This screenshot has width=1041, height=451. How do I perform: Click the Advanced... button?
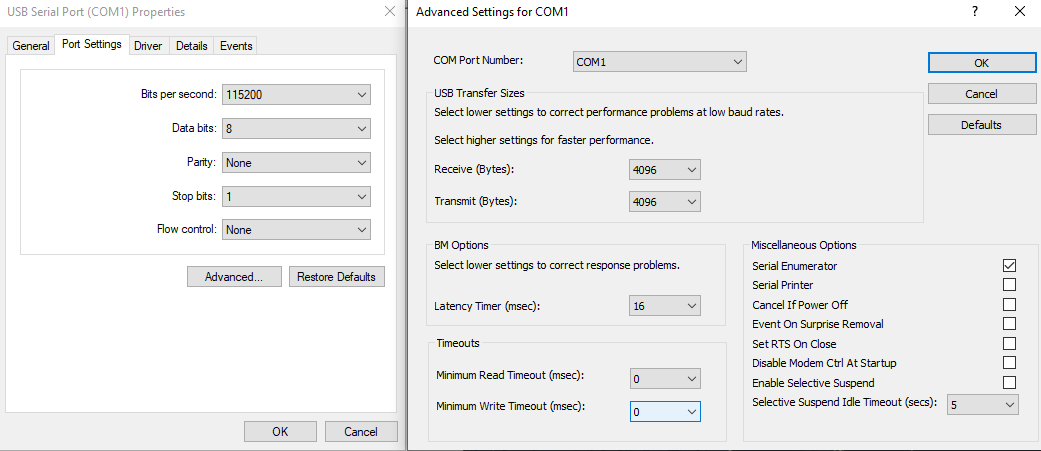[234, 277]
